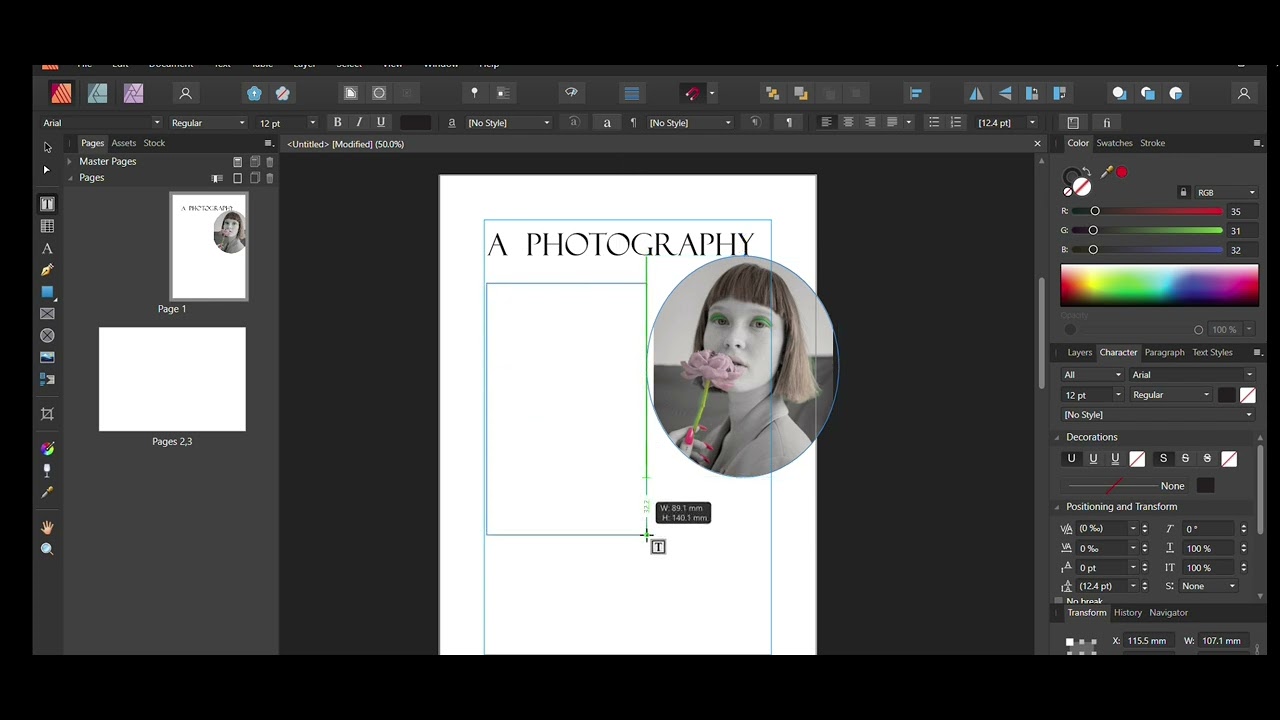Switch to the Paragraph tab
The image size is (1280, 720).
[1164, 352]
